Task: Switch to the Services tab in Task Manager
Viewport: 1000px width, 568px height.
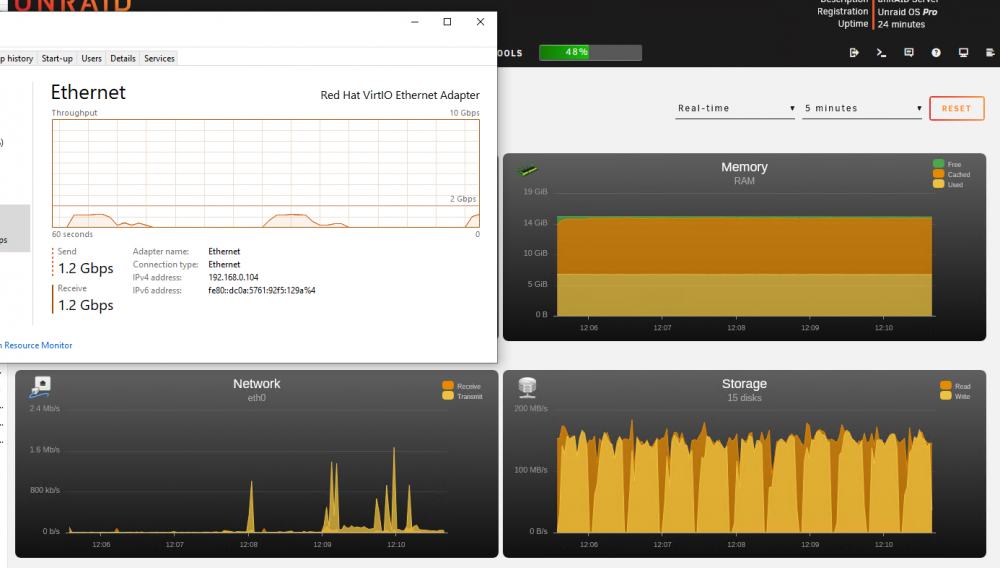Action: pyautogui.click(x=159, y=58)
